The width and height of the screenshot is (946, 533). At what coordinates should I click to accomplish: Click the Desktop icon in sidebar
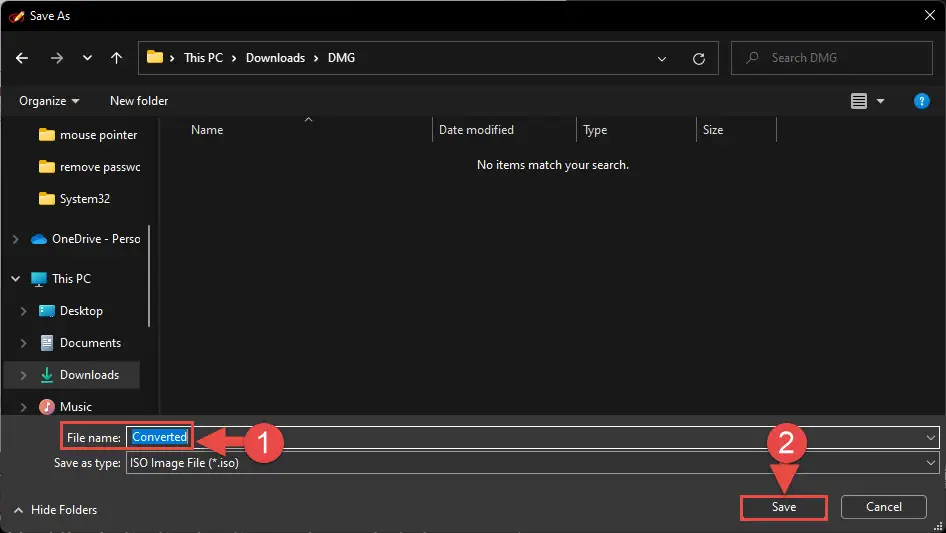tap(46, 311)
